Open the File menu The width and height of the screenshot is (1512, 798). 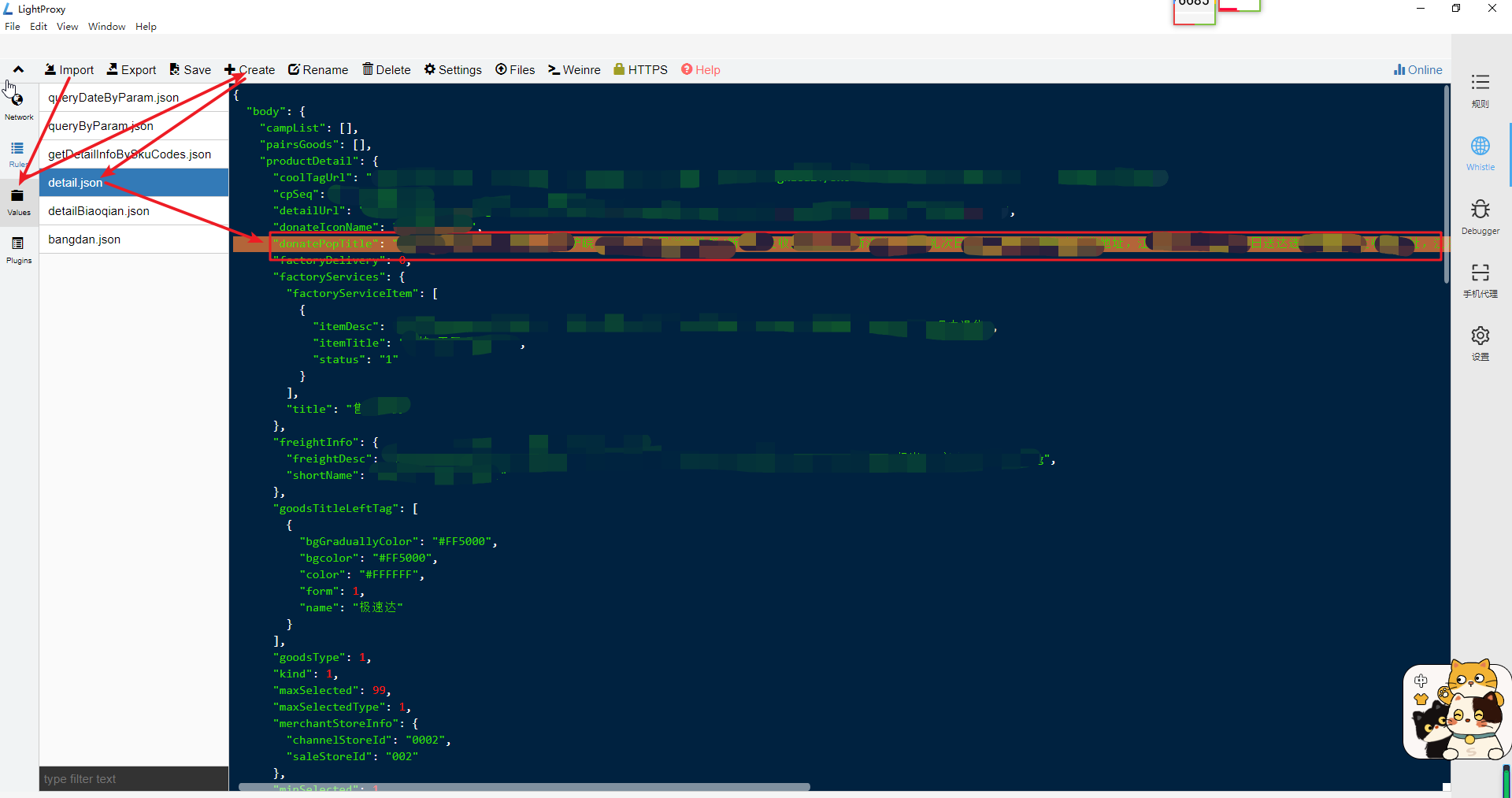13,26
